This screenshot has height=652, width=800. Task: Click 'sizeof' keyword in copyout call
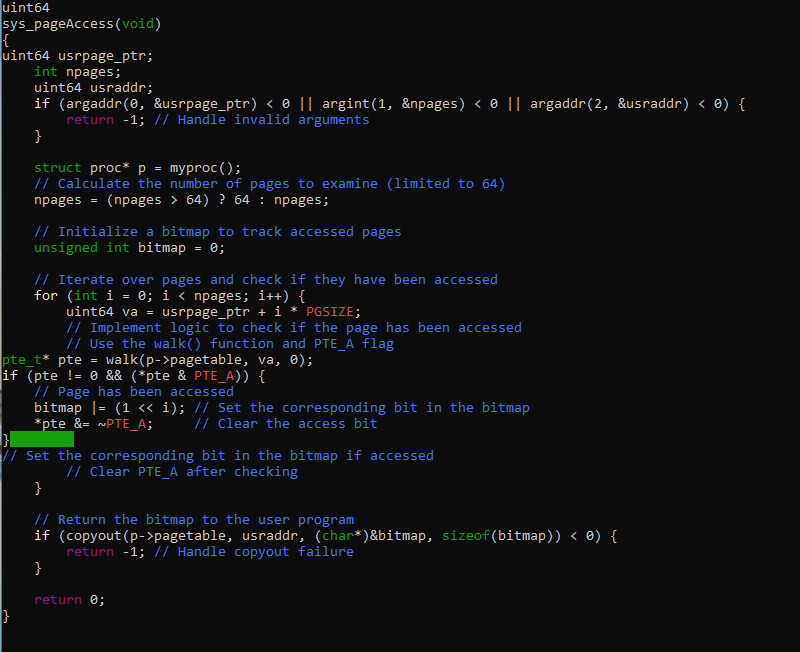tap(466, 536)
